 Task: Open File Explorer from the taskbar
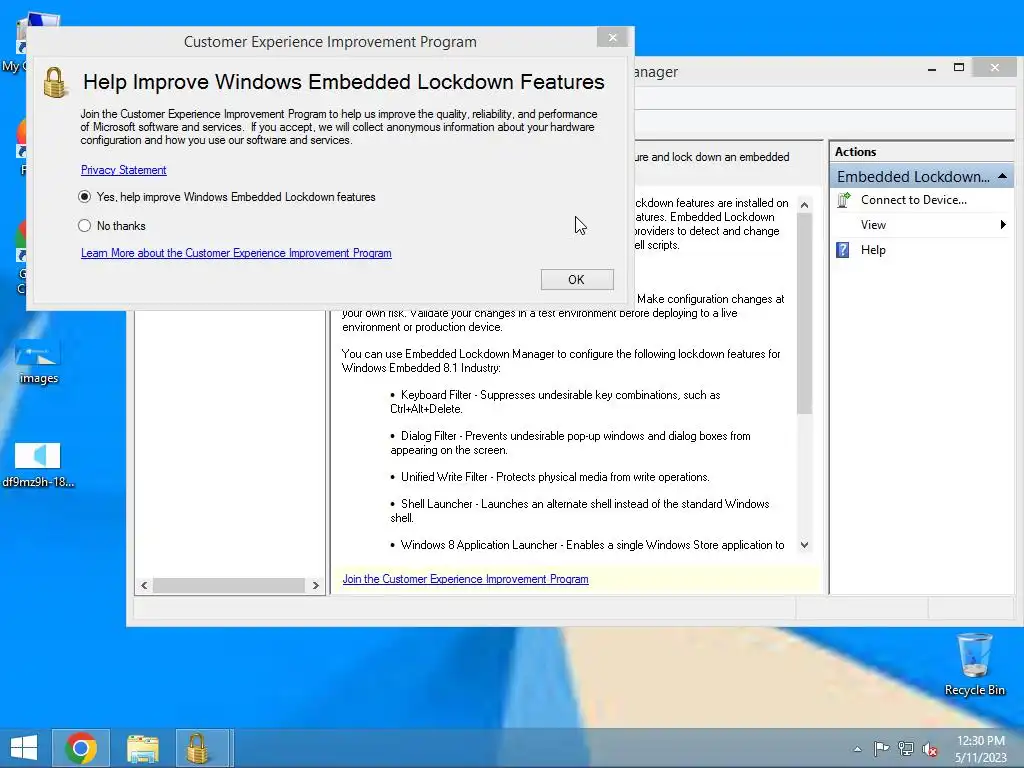click(142, 748)
